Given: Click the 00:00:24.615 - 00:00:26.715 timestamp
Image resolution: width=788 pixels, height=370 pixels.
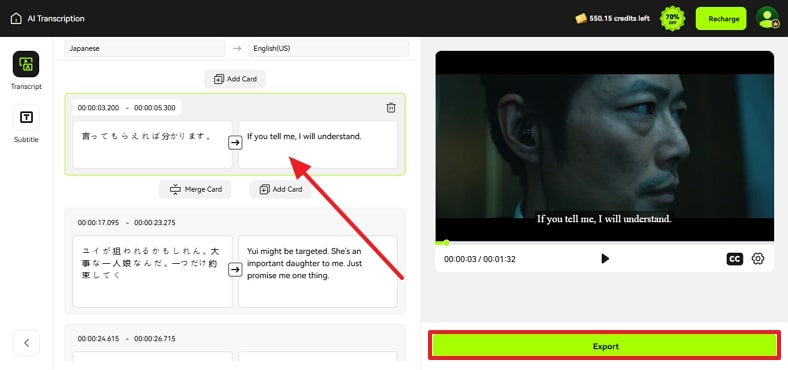Looking at the screenshot, I should pos(127,338).
